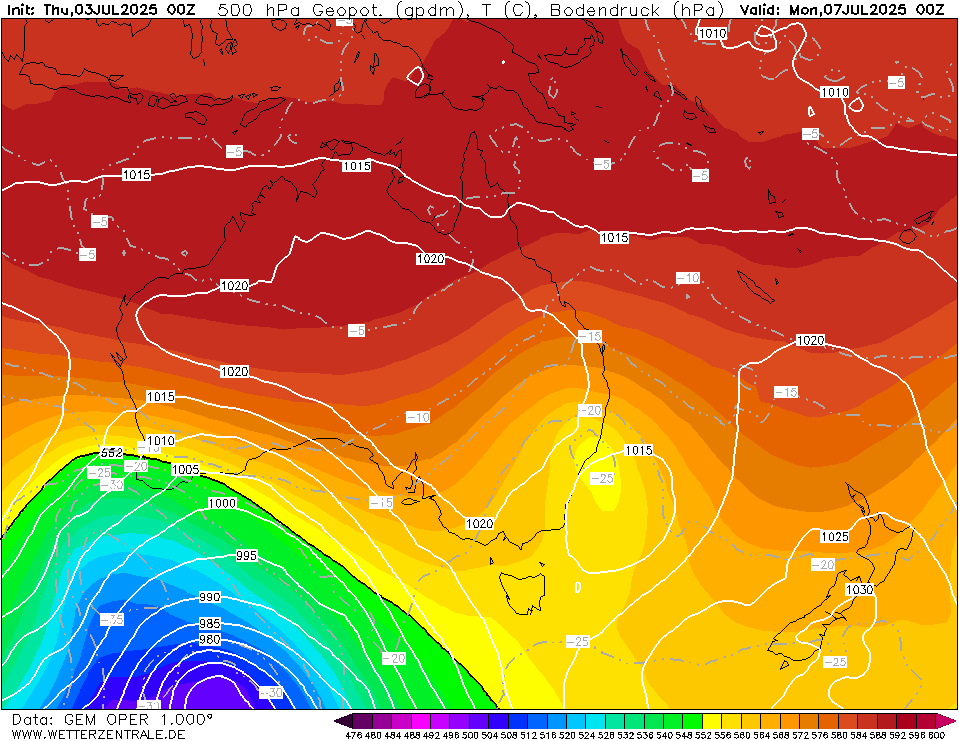Click the 584 value in the legend
Viewport: 959px width, 741px height.
click(857, 735)
